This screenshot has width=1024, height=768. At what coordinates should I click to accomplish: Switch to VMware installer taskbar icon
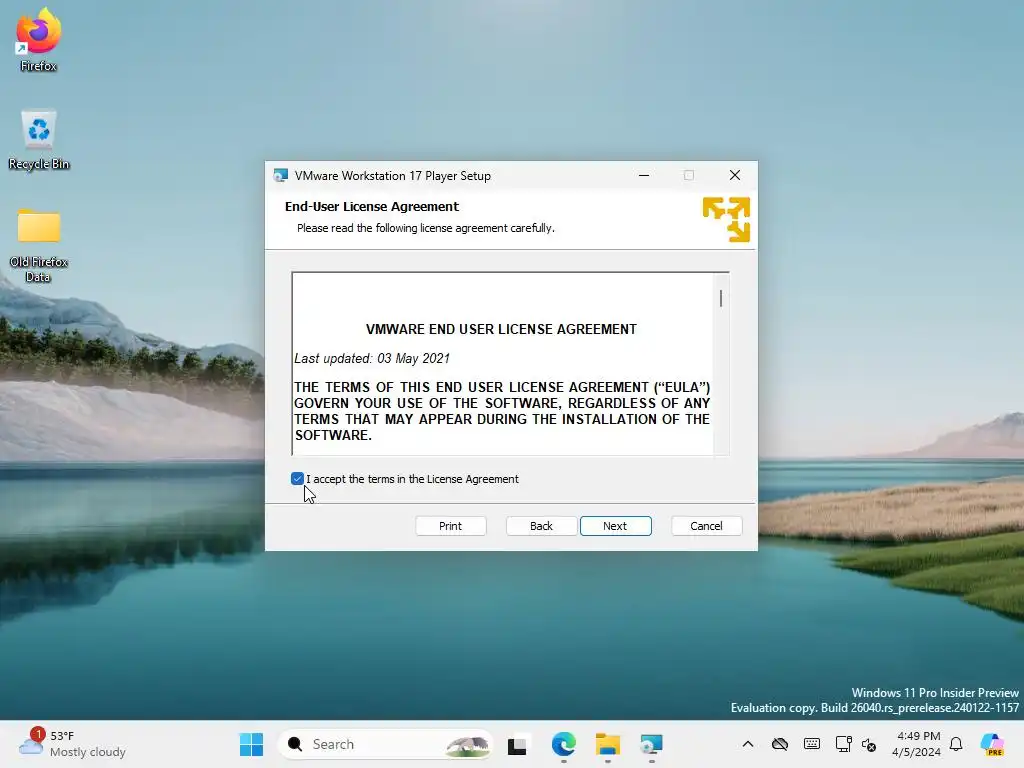tap(652, 744)
